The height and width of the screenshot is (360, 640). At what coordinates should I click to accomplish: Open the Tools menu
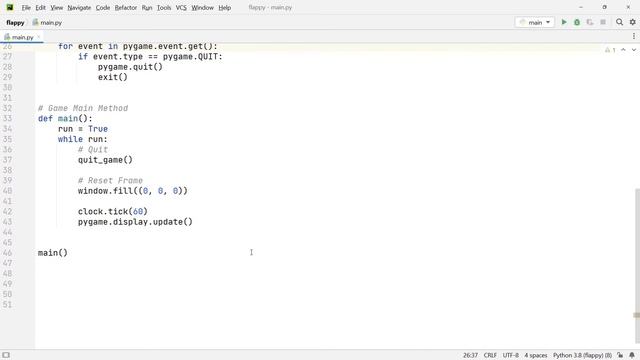click(x=164, y=7)
